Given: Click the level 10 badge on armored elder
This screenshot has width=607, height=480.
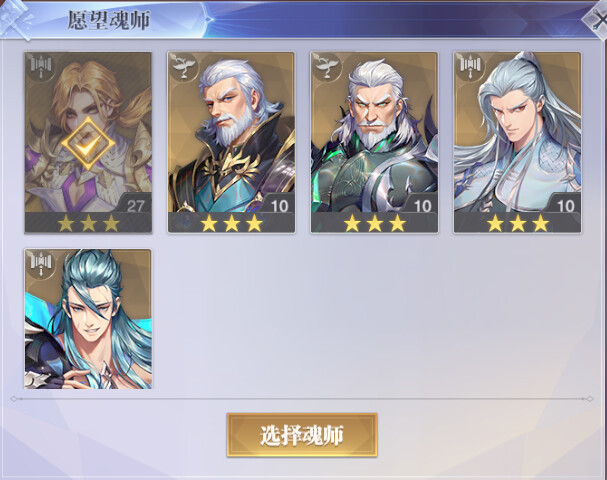Looking at the screenshot, I should 422,206.
